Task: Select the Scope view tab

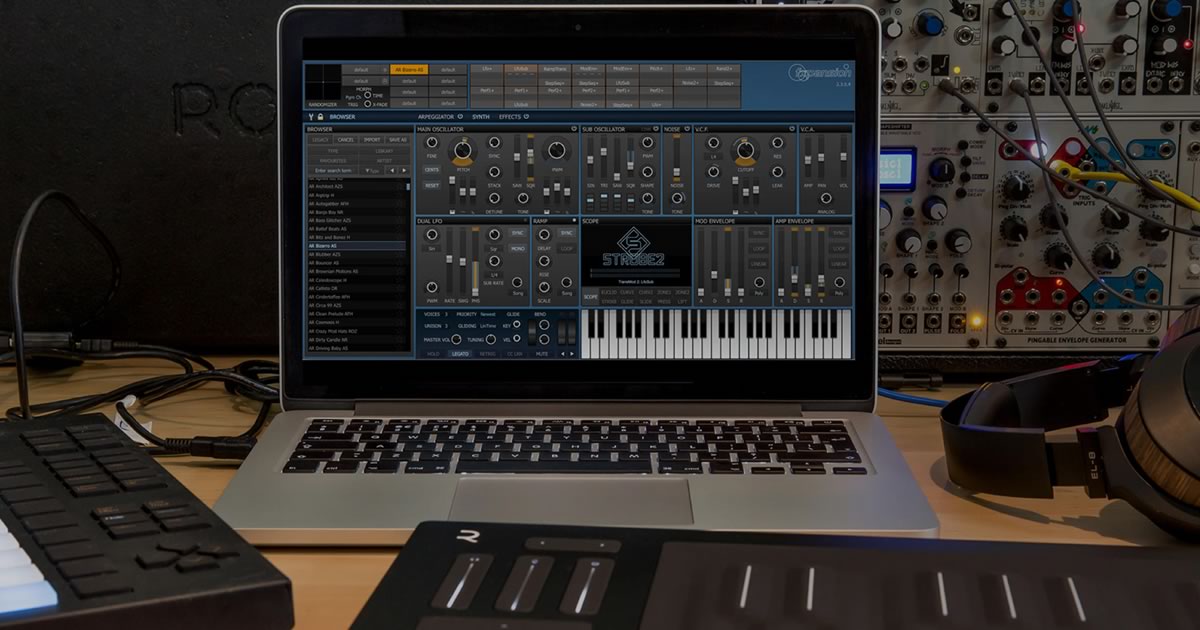Action: tap(590, 296)
